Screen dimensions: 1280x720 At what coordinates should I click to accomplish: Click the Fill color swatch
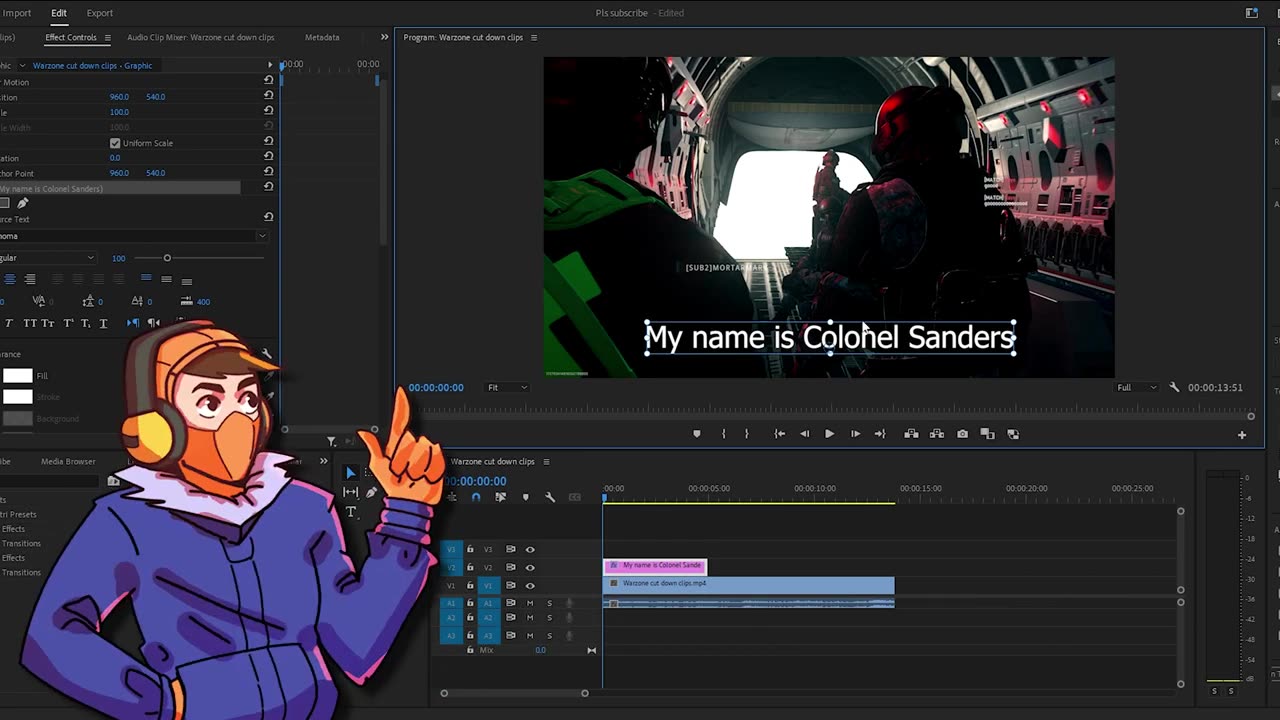pyautogui.click(x=18, y=376)
